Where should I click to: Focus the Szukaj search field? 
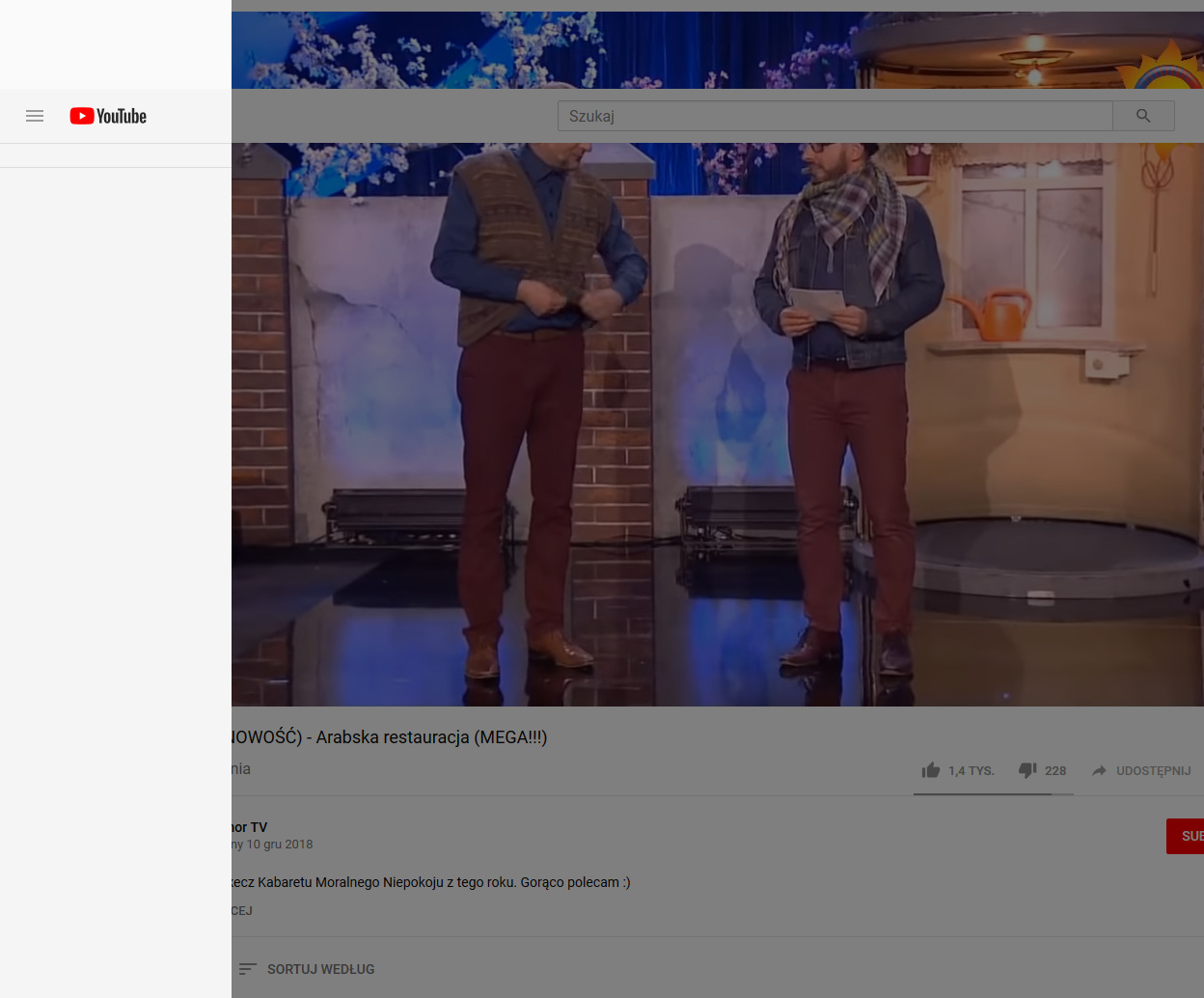pos(835,116)
